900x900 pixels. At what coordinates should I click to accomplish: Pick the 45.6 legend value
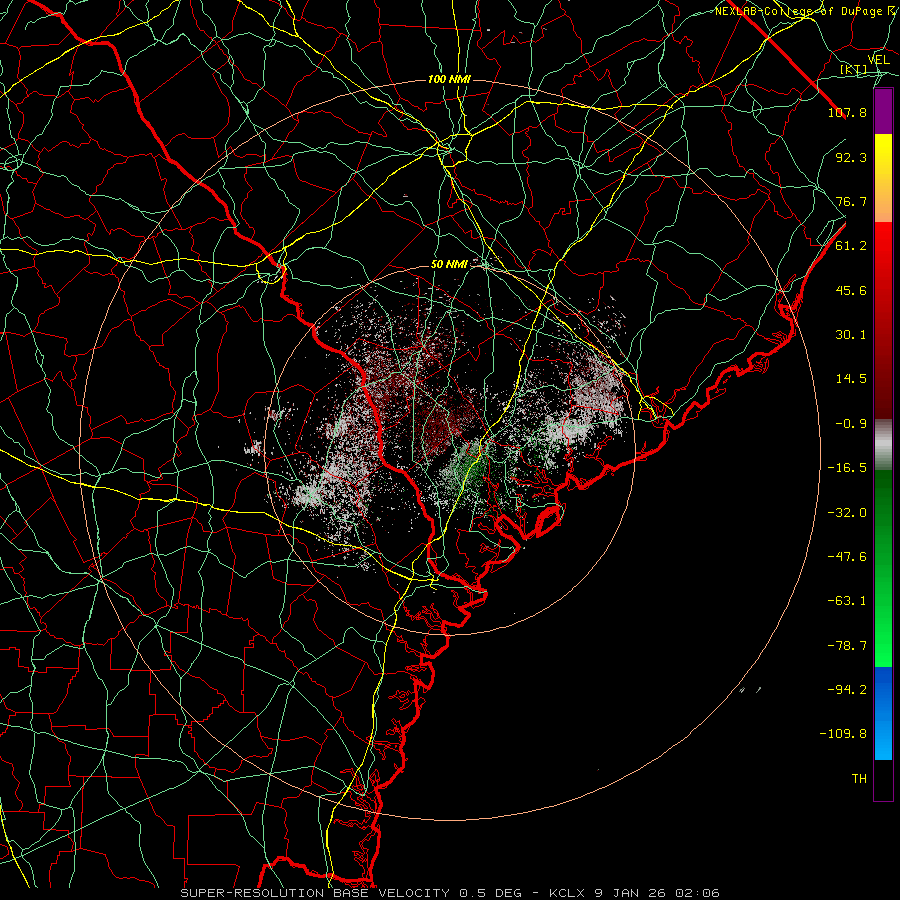point(851,290)
